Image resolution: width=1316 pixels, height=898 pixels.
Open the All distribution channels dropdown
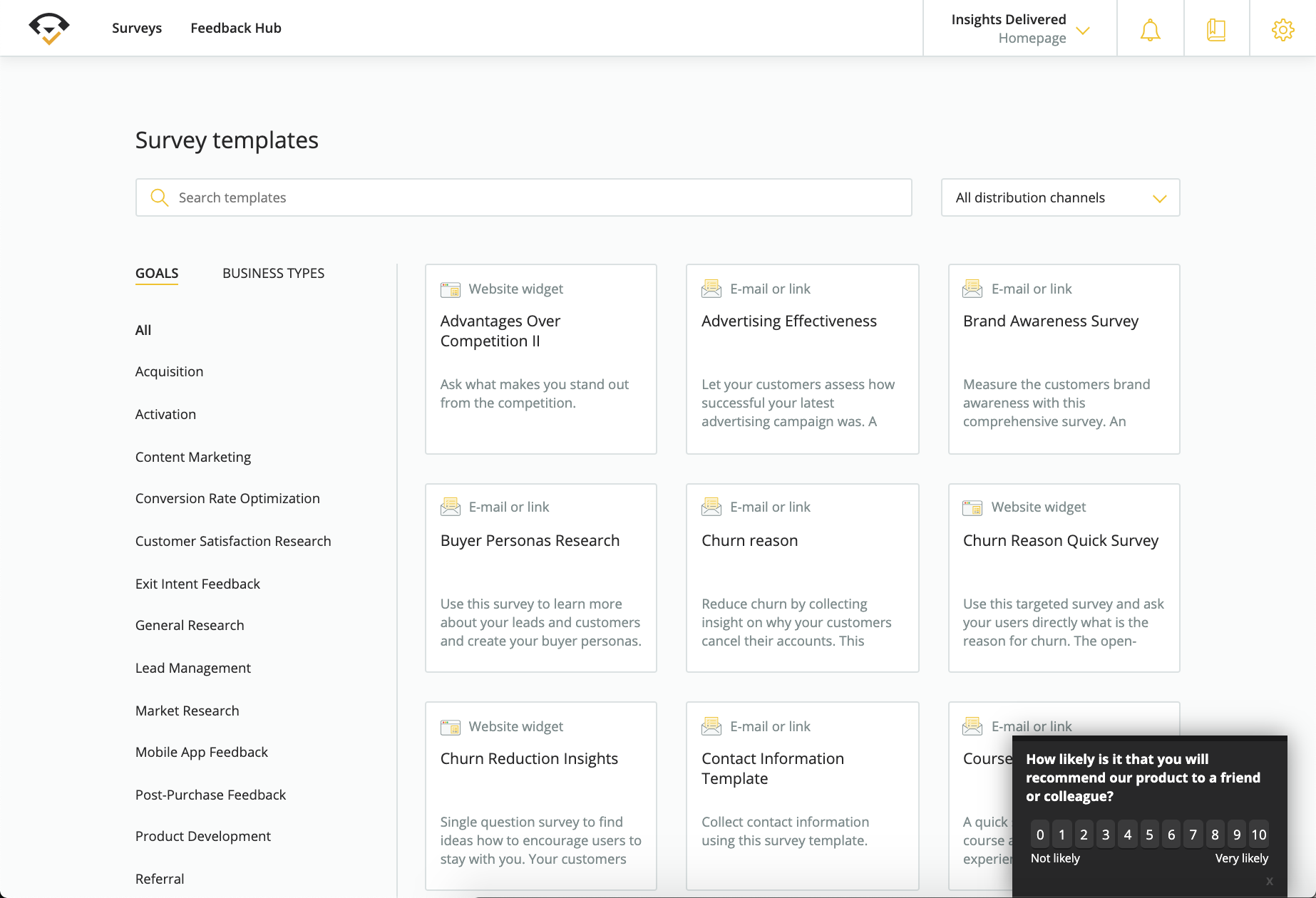click(x=1060, y=197)
